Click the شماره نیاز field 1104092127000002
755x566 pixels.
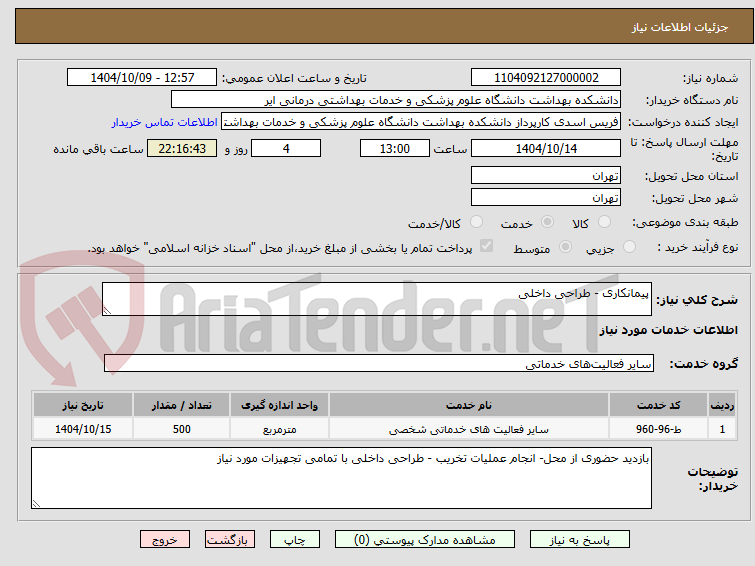coord(546,78)
